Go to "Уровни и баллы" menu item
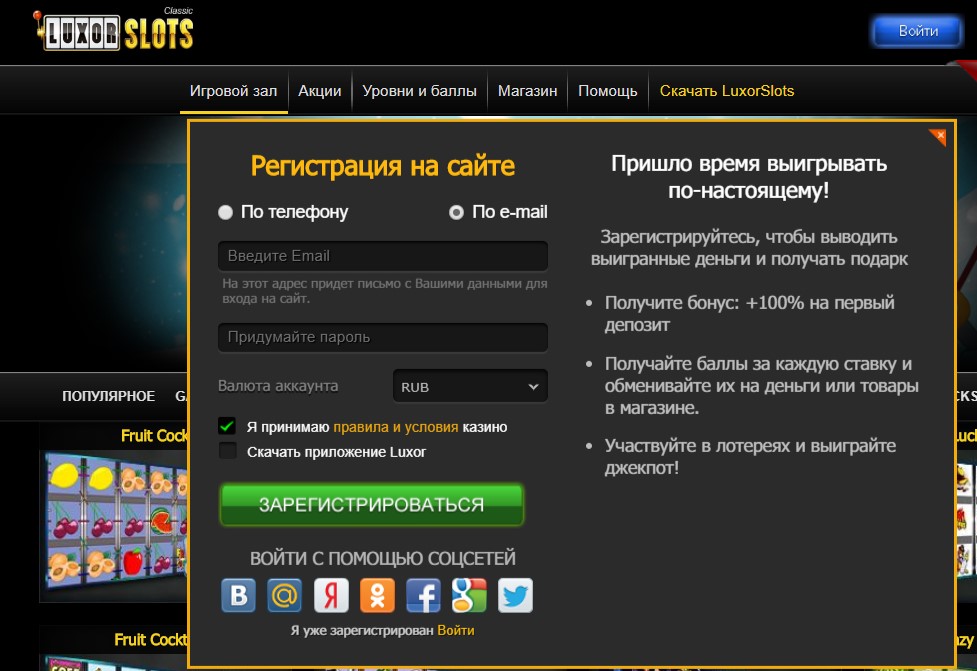 point(419,91)
